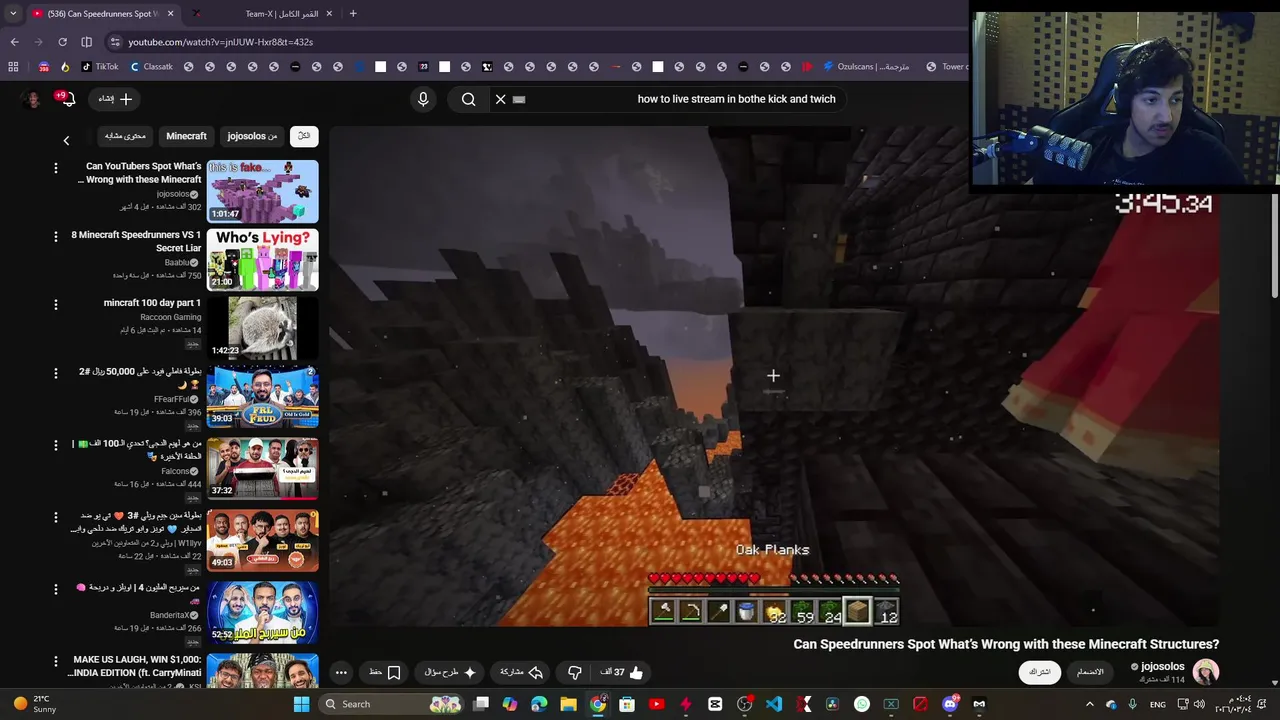This screenshot has width=1280, height=720.
Task: Expand filter chips with left chevron
Action: click(66, 141)
